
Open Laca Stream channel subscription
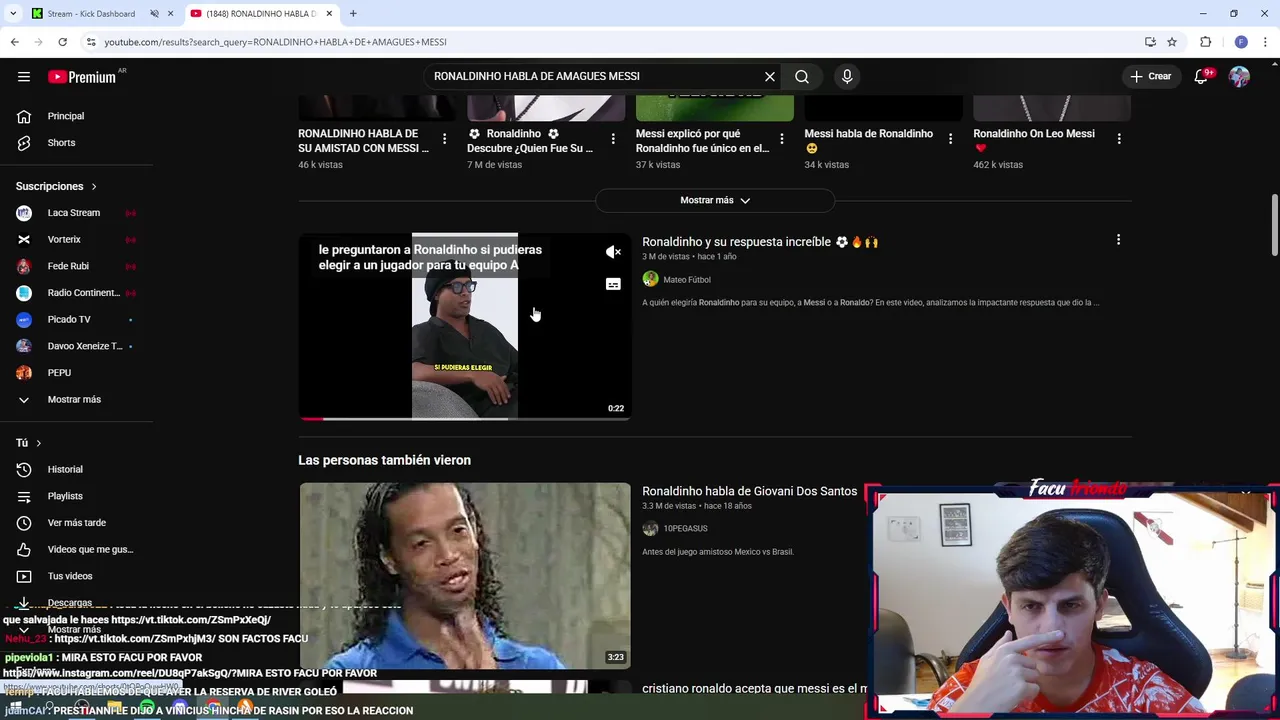click(x=76, y=213)
